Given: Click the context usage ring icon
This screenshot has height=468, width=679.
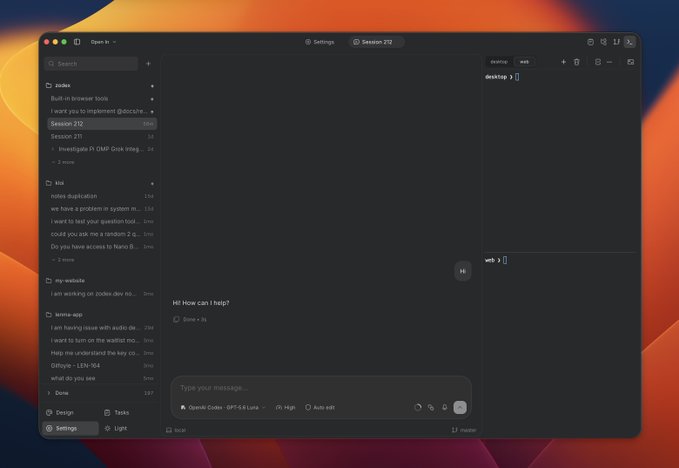Looking at the screenshot, I should (417, 407).
